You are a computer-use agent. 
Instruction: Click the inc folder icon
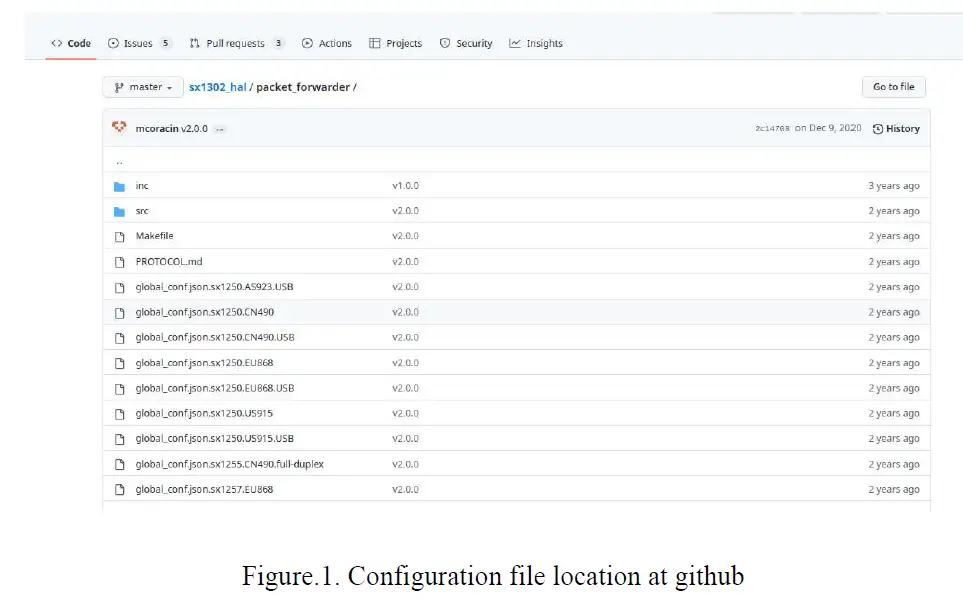pos(119,186)
